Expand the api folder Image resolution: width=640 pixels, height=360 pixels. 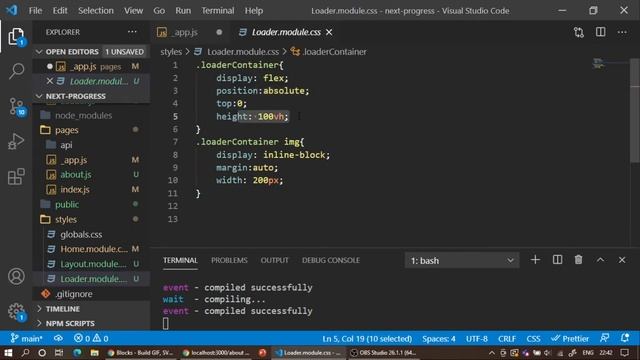pyautogui.click(x=91, y=145)
